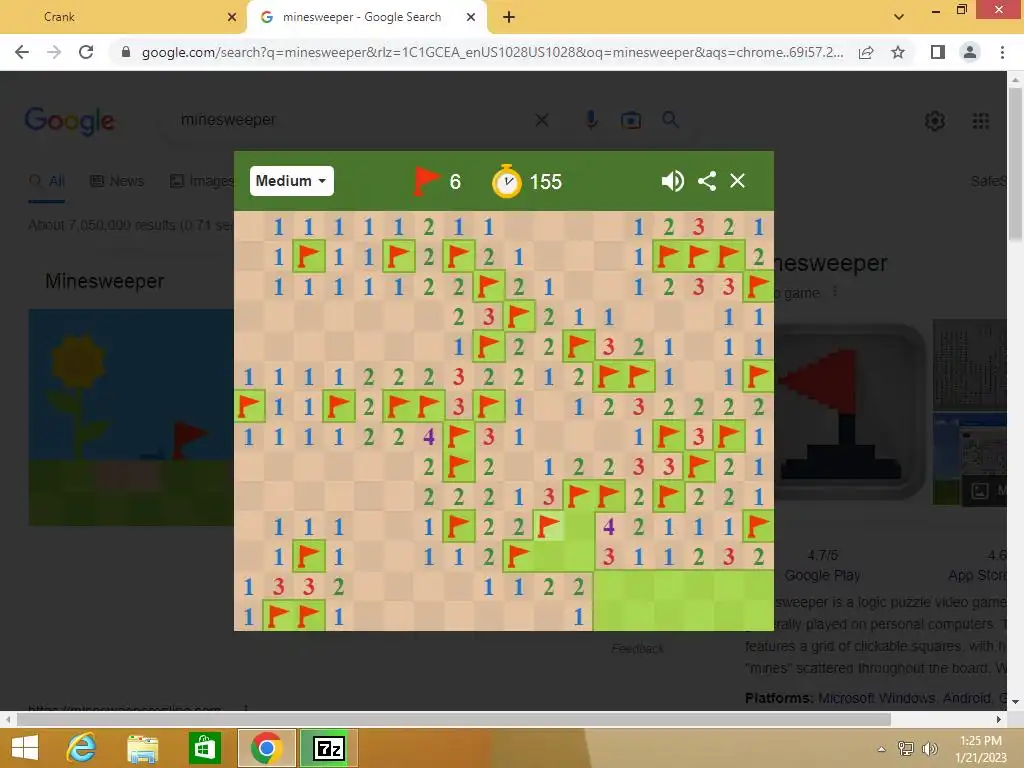Launch Internet Explorer from taskbar
This screenshot has height=768, width=1024.
pos(82,748)
